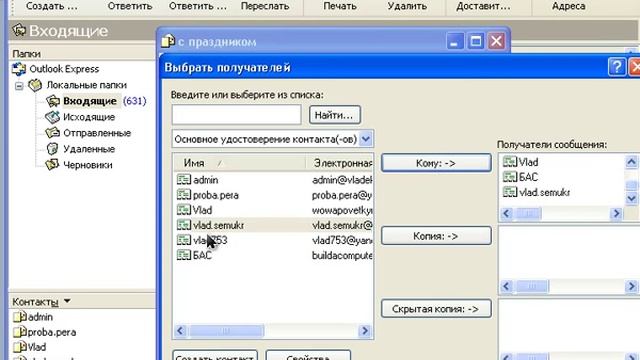Select Локальные папки folder
This screenshot has height=360, width=640.
tap(87, 85)
